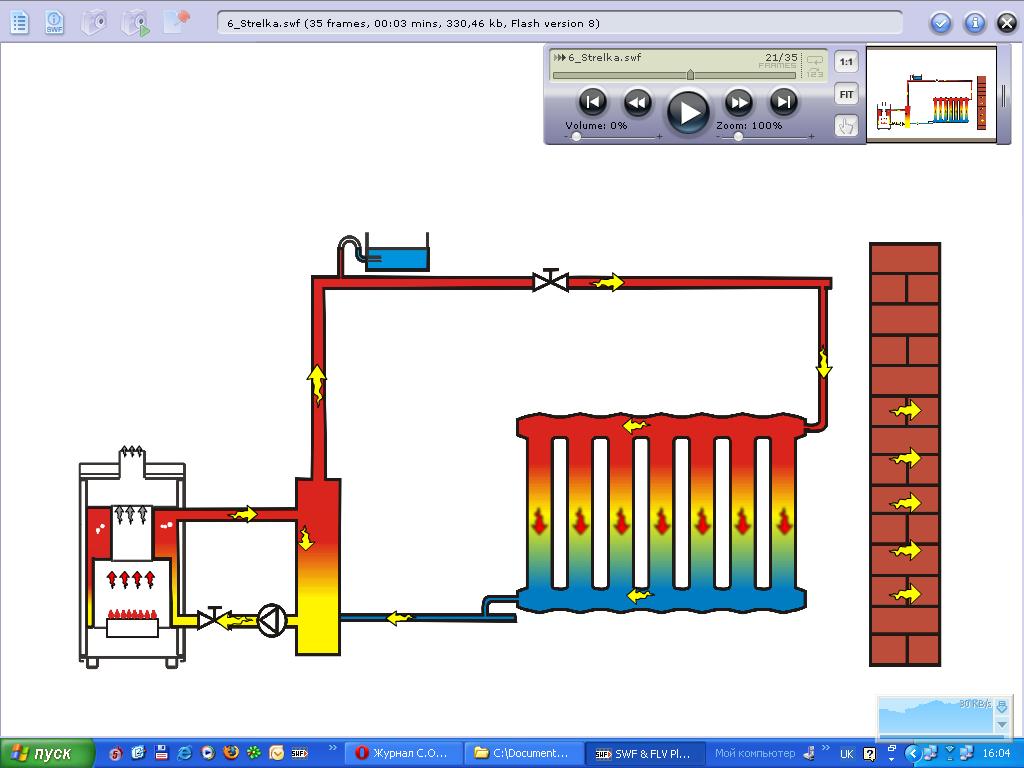Click the Zoom slider knob

[x=738, y=137]
